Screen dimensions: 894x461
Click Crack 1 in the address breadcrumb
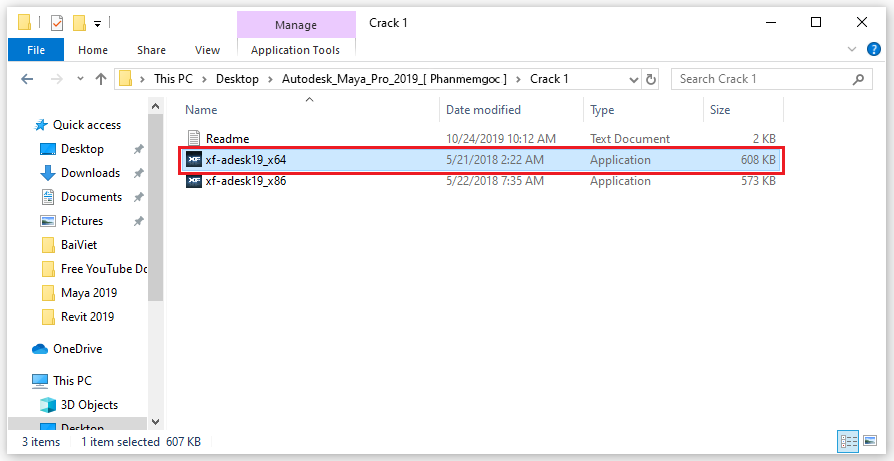pyautogui.click(x=549, y=79)
